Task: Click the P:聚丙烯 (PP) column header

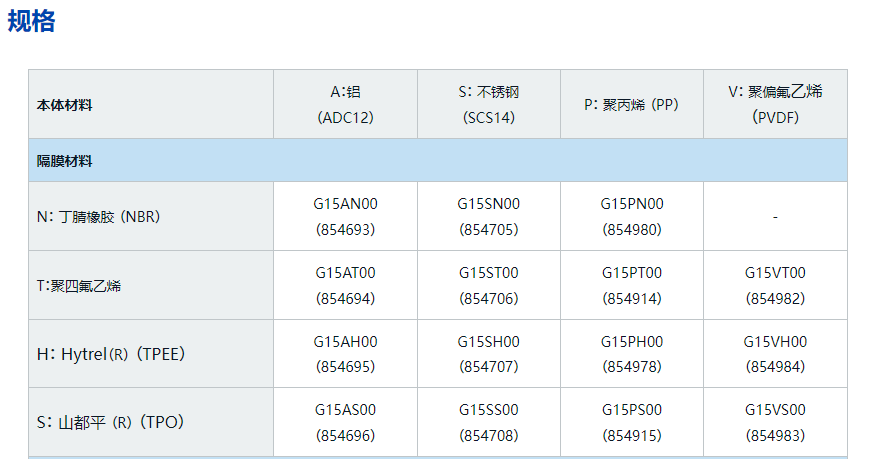Action: (631, 104)
